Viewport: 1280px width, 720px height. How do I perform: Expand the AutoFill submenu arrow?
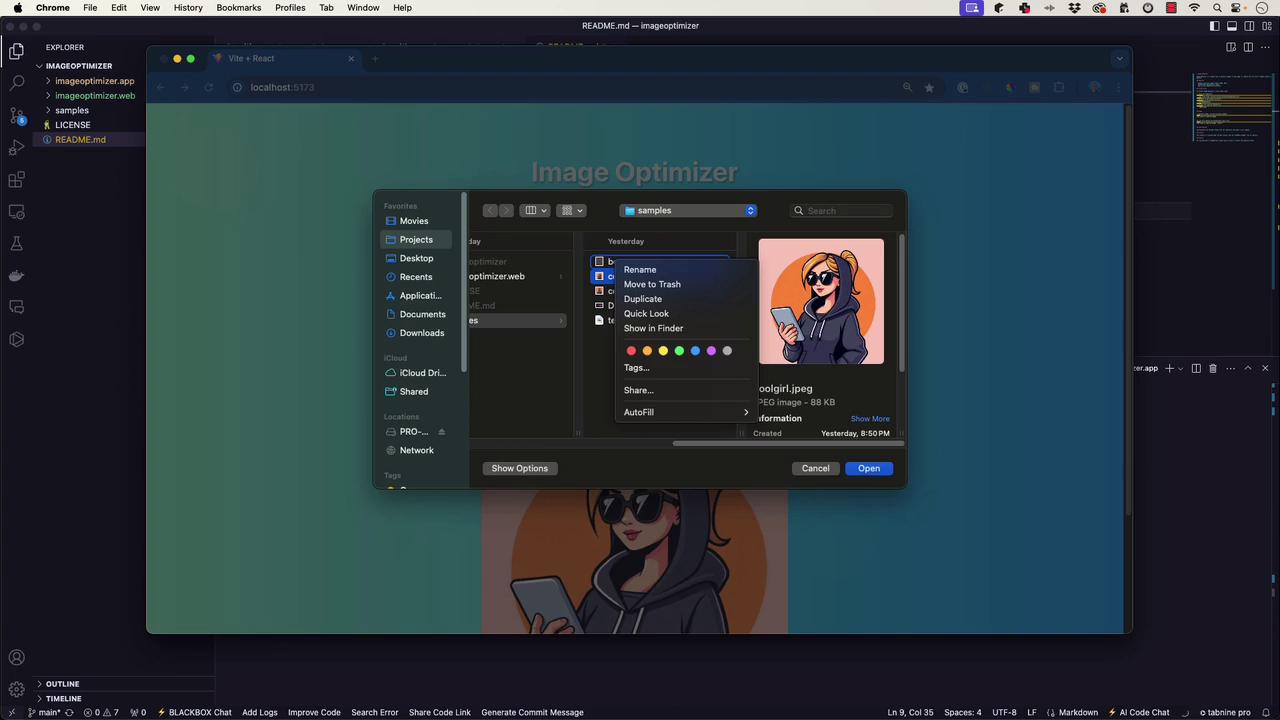(745, 412)
